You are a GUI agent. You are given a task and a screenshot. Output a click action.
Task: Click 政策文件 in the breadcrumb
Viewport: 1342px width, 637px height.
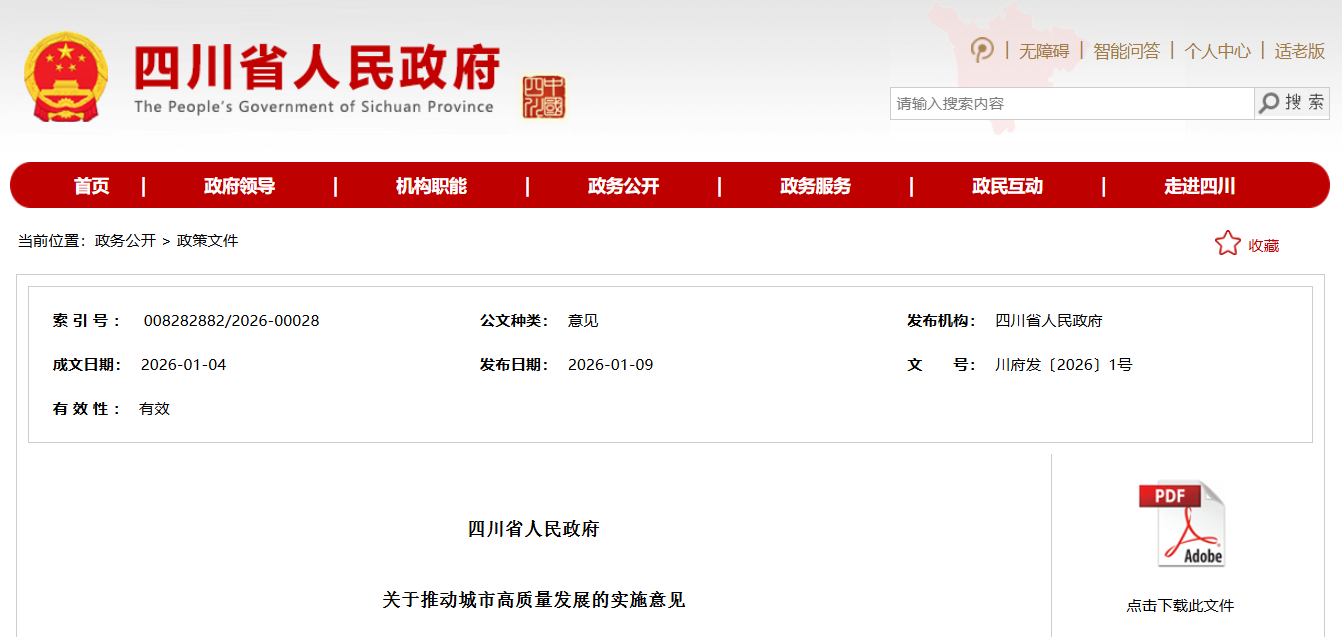(208, 241)
